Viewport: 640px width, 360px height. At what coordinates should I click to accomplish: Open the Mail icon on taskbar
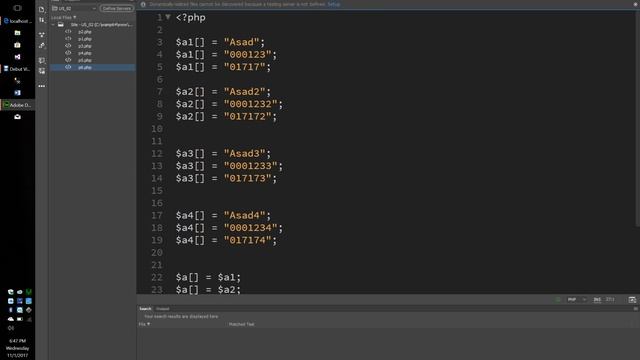tap(17, 117)
